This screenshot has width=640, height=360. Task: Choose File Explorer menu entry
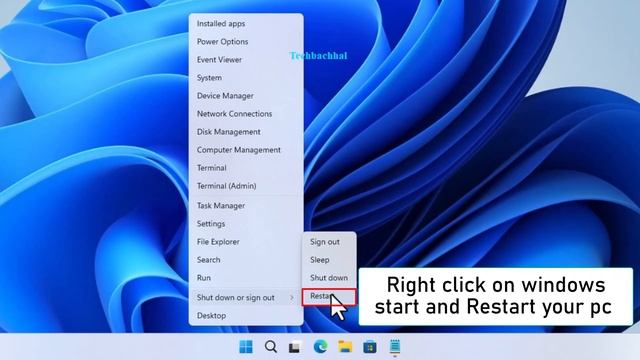[246, 242]
